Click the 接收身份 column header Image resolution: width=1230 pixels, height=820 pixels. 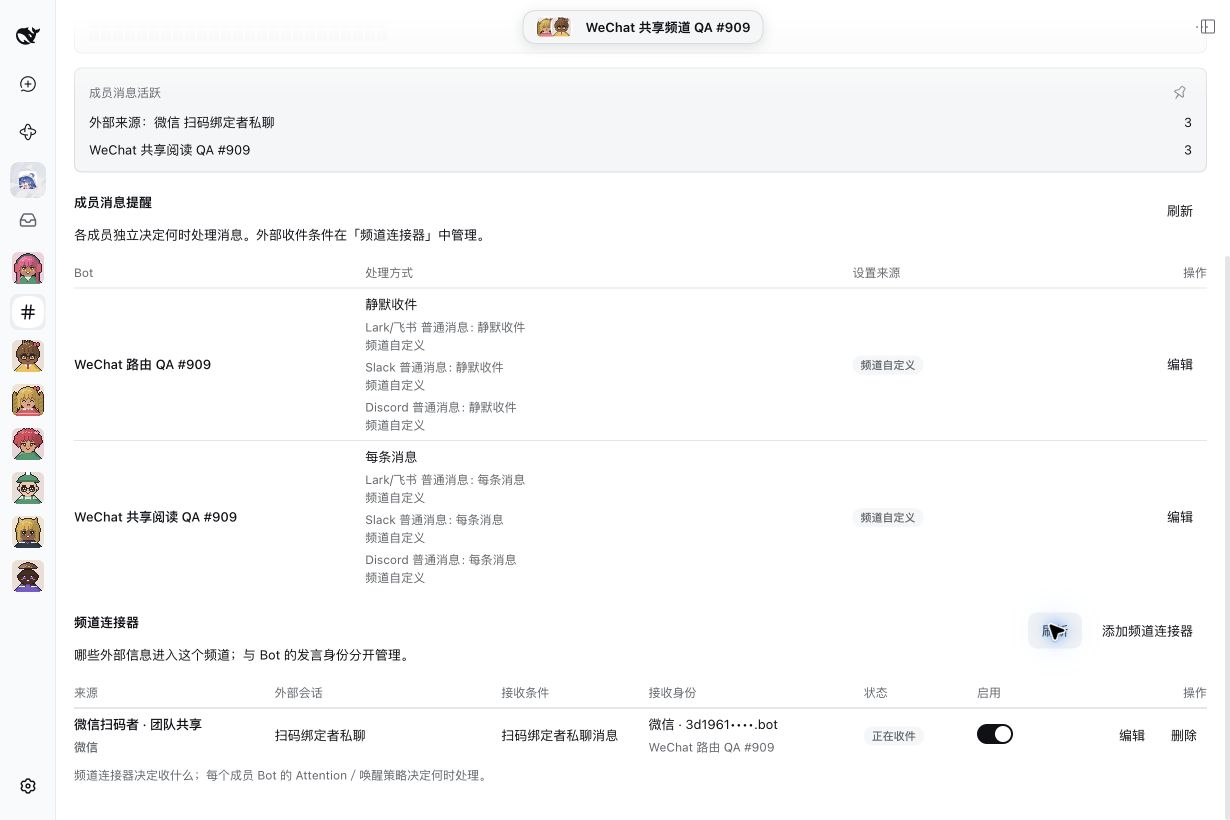(x=672, y=692)
